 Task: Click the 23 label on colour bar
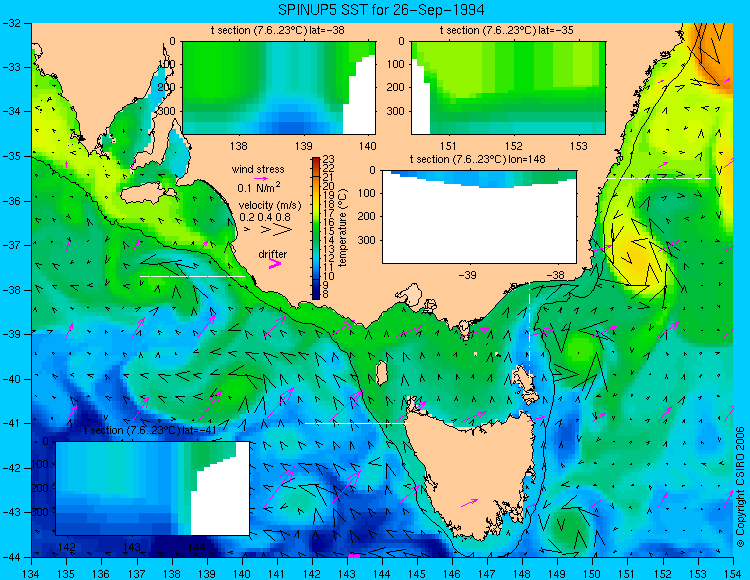329,159
